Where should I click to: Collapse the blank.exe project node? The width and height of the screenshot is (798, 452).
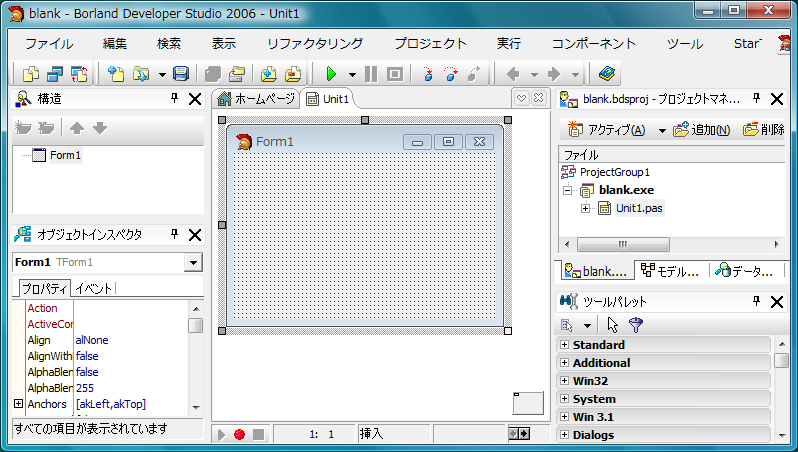(567, 190)
